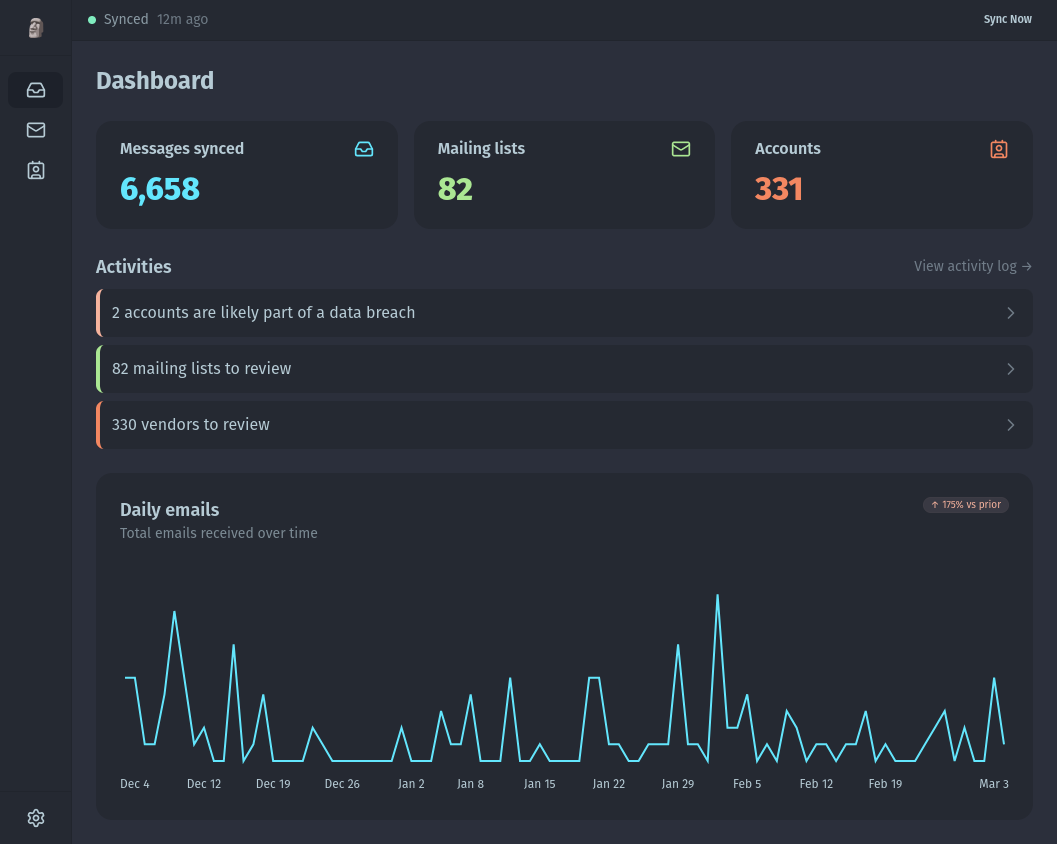Click Sync Now button
This screenshot has width=1057, height=844.
point(1007,19)
